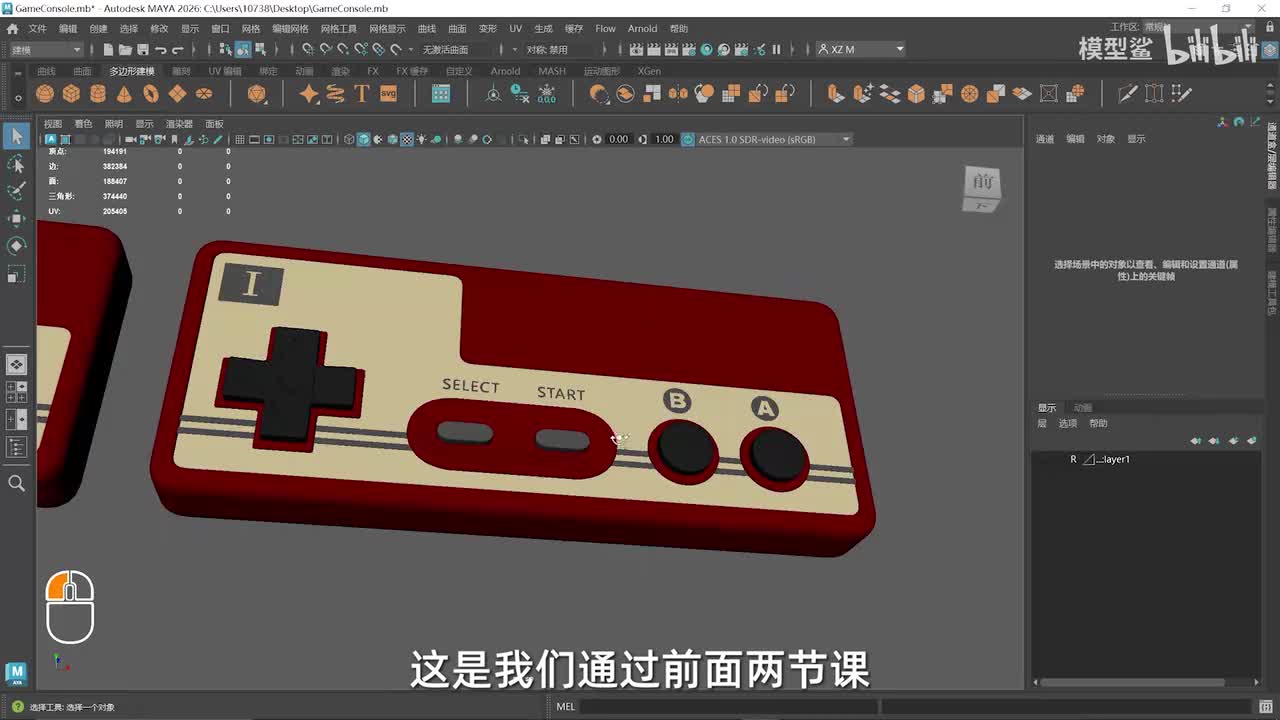Toggle textured display checker icon
This screenshot has height=720, width=1280.
(x=407, y=139)
